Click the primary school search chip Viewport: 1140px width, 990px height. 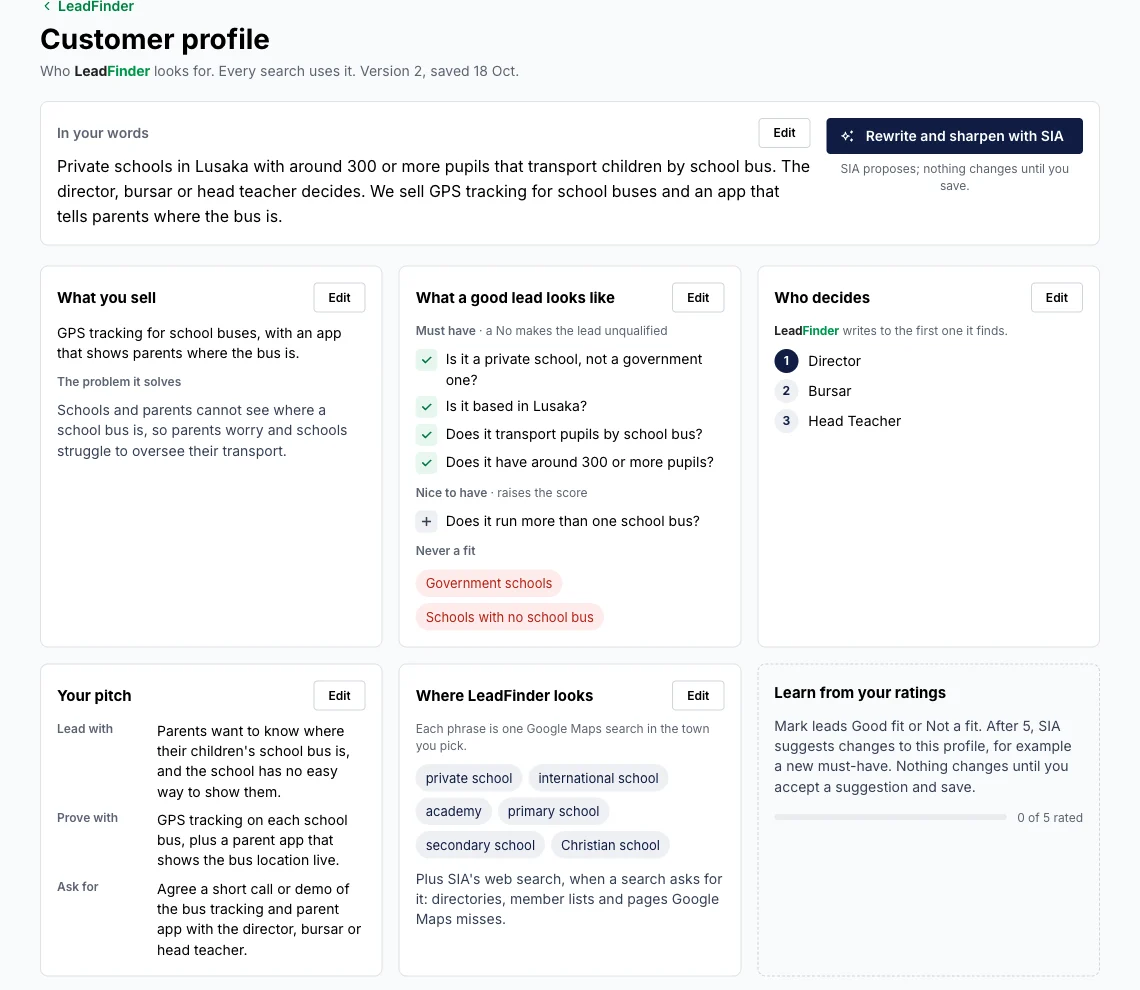553,811
